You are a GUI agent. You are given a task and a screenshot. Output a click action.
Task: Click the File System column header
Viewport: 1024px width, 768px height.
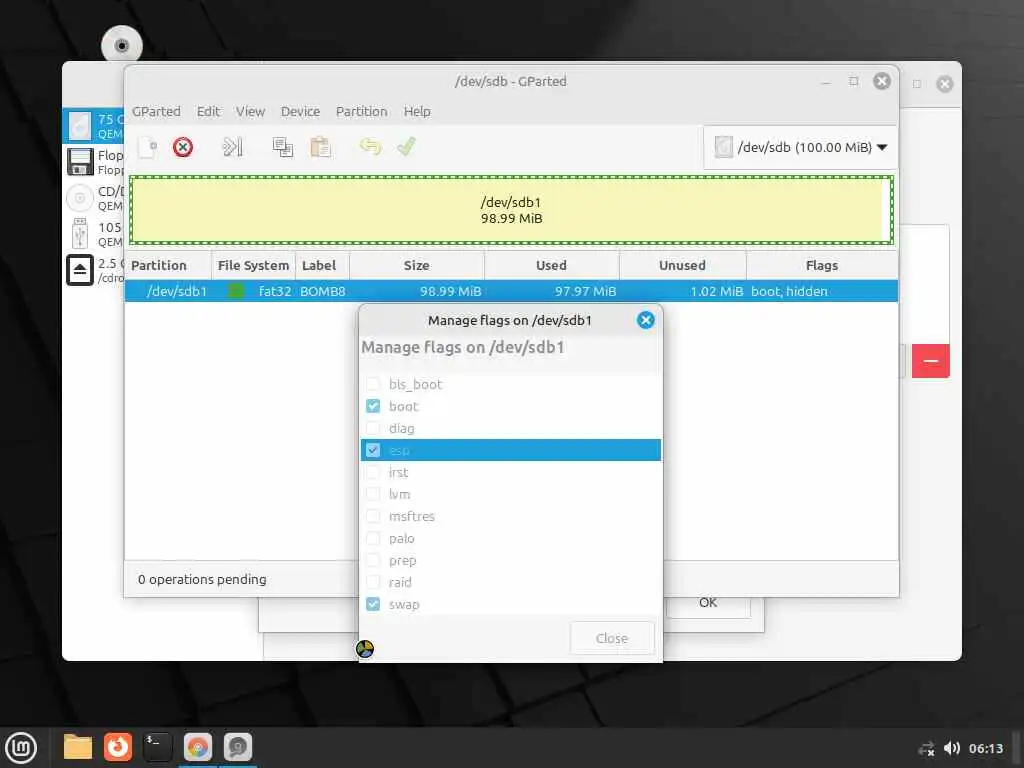tap(253, 265)
